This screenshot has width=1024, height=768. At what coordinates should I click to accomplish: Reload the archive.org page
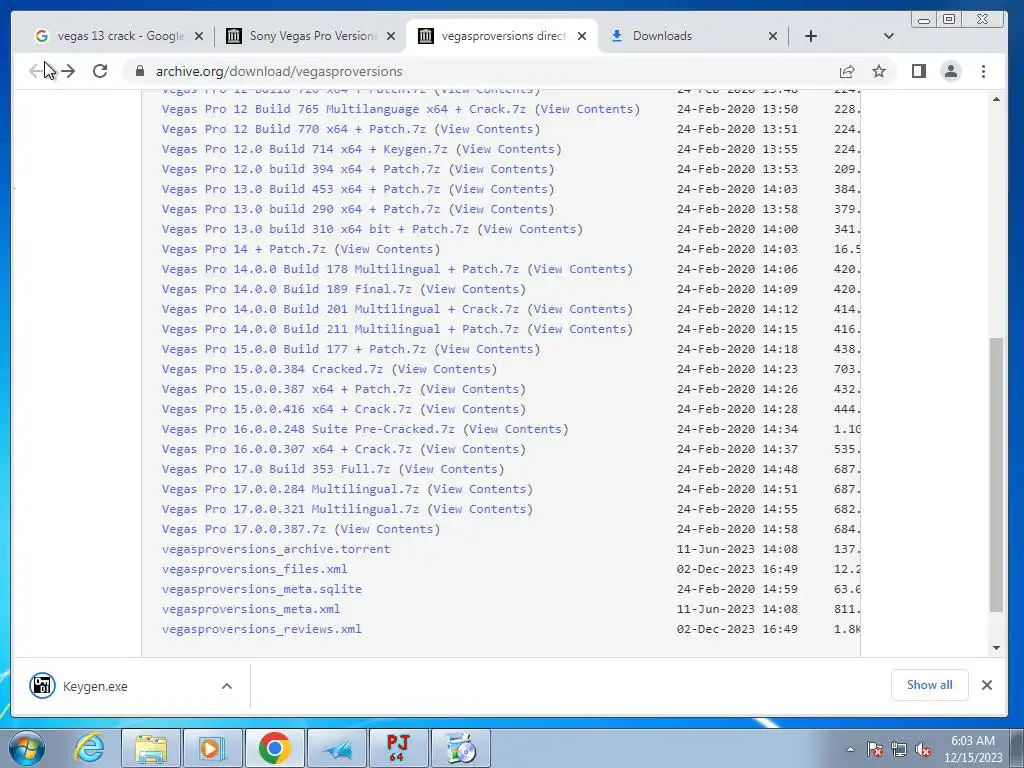tap(100, 71)
